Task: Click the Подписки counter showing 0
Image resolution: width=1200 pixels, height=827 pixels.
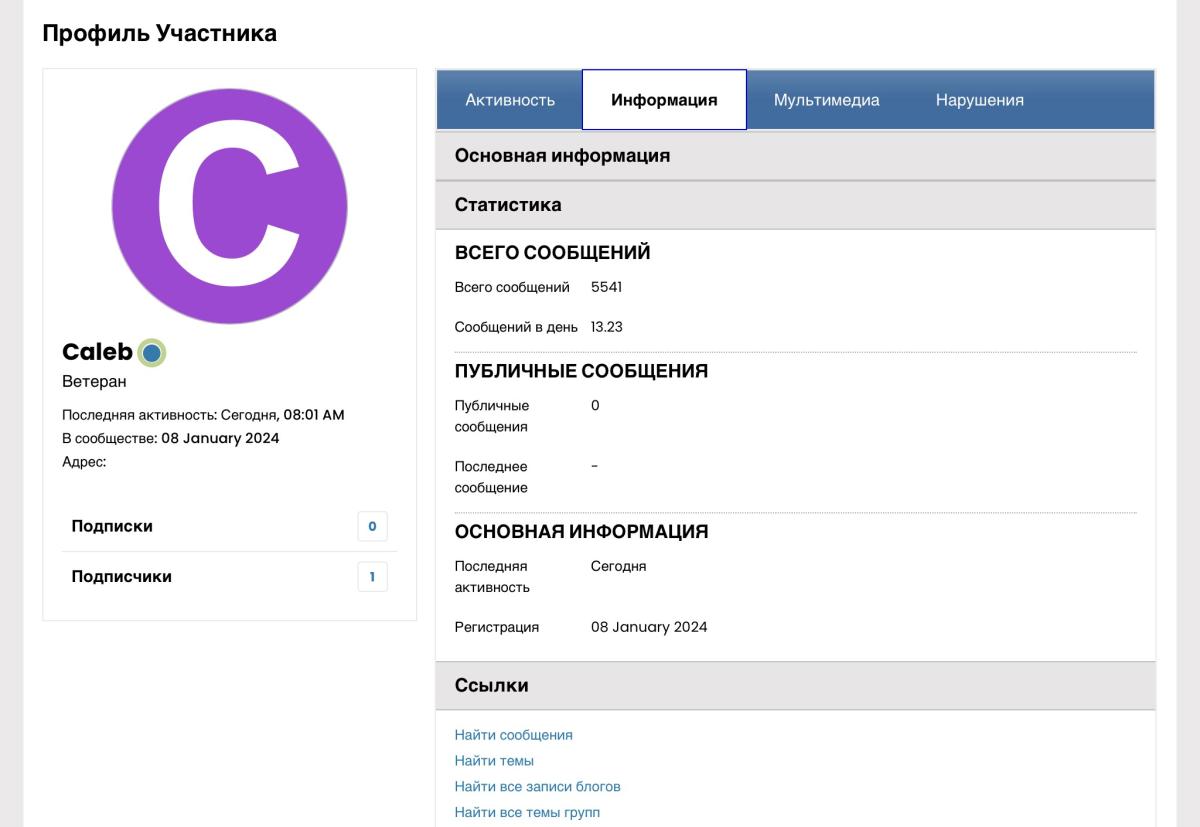Action: (x=372, y=526)
